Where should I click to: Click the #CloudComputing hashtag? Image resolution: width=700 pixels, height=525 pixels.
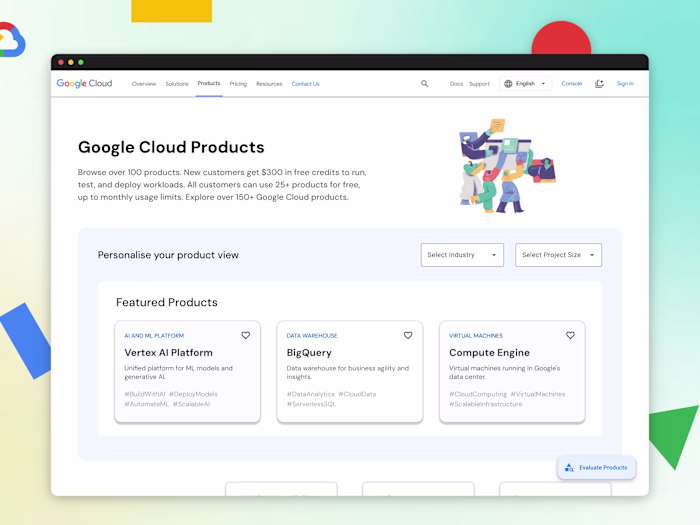pos(478,394)
